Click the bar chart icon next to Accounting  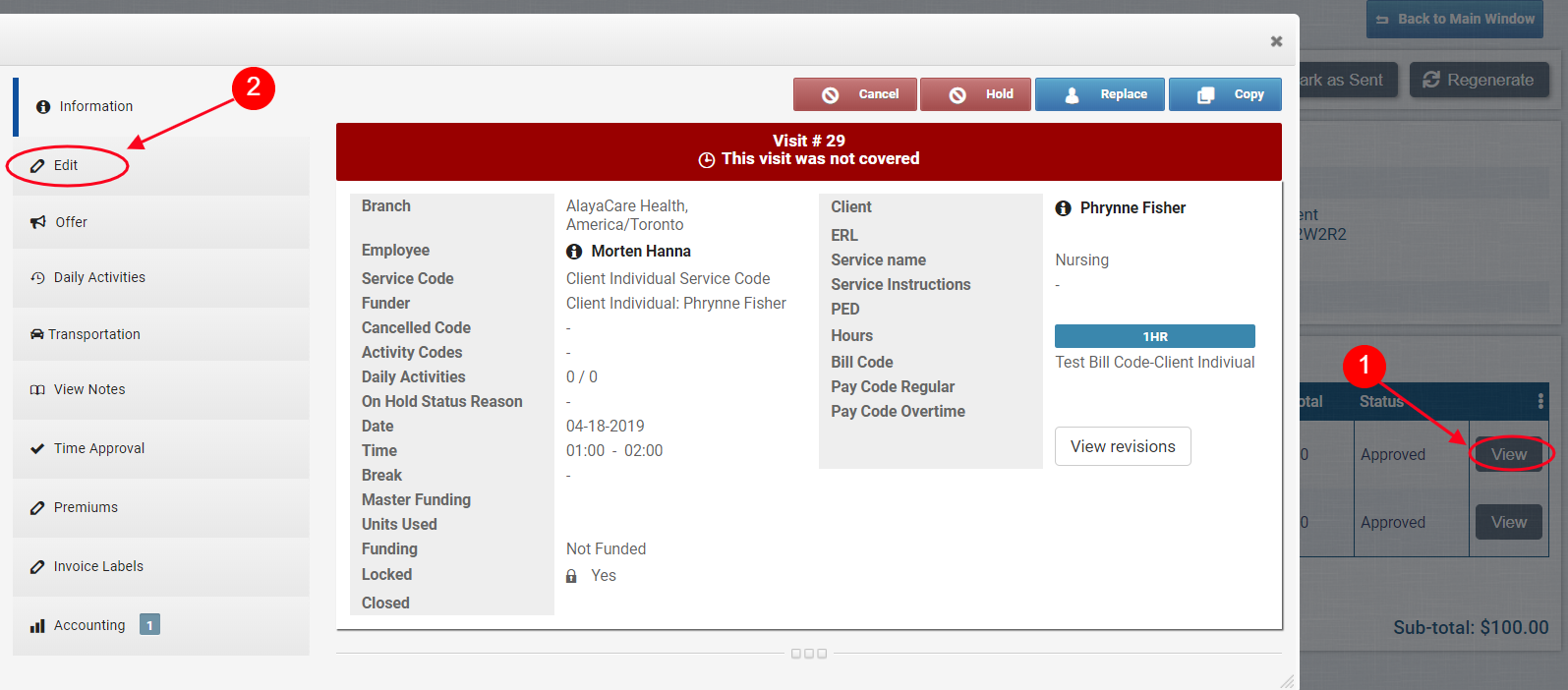(x=37, y=626)
